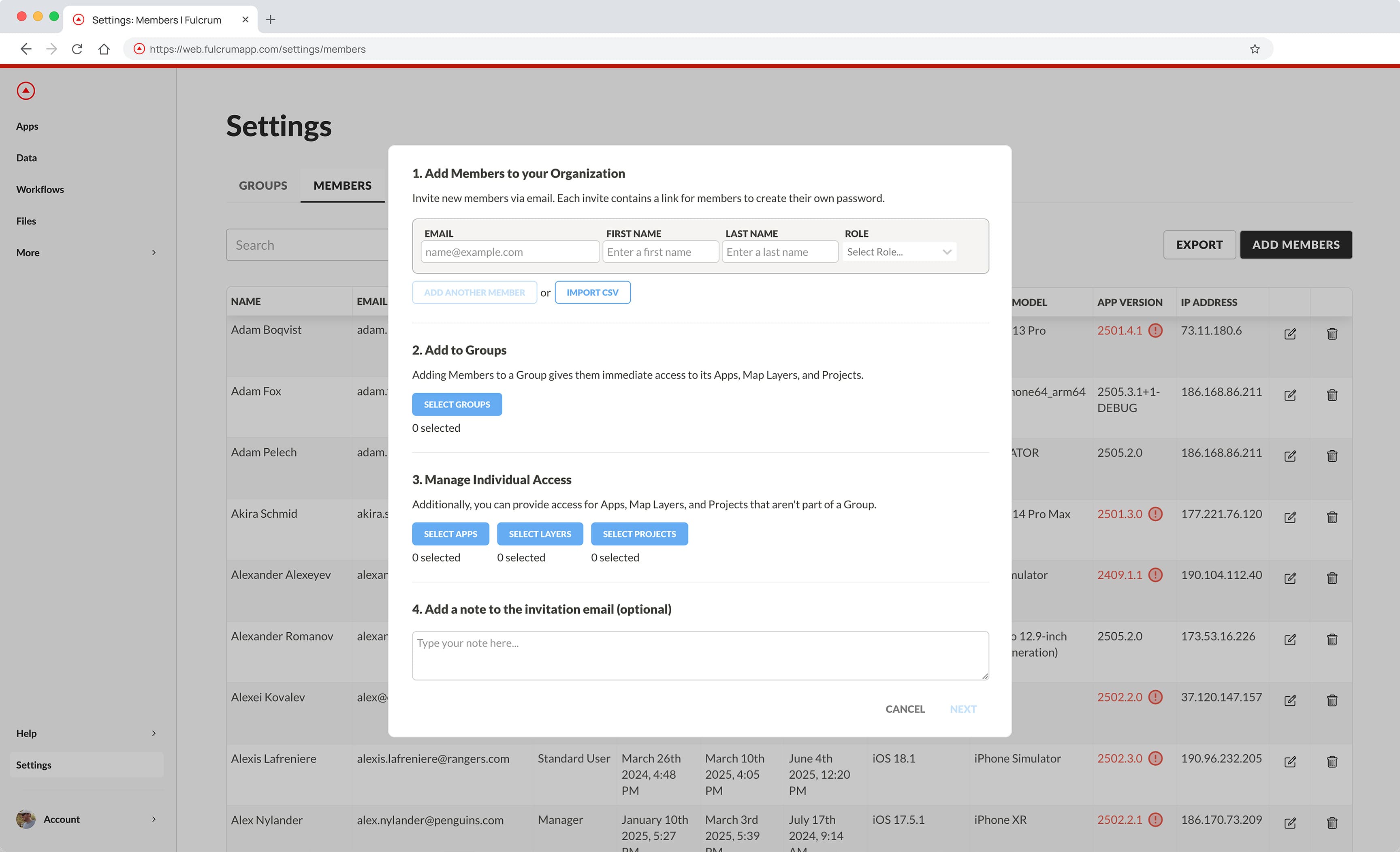Bookmark this page with the star icon

point(1255,49)
